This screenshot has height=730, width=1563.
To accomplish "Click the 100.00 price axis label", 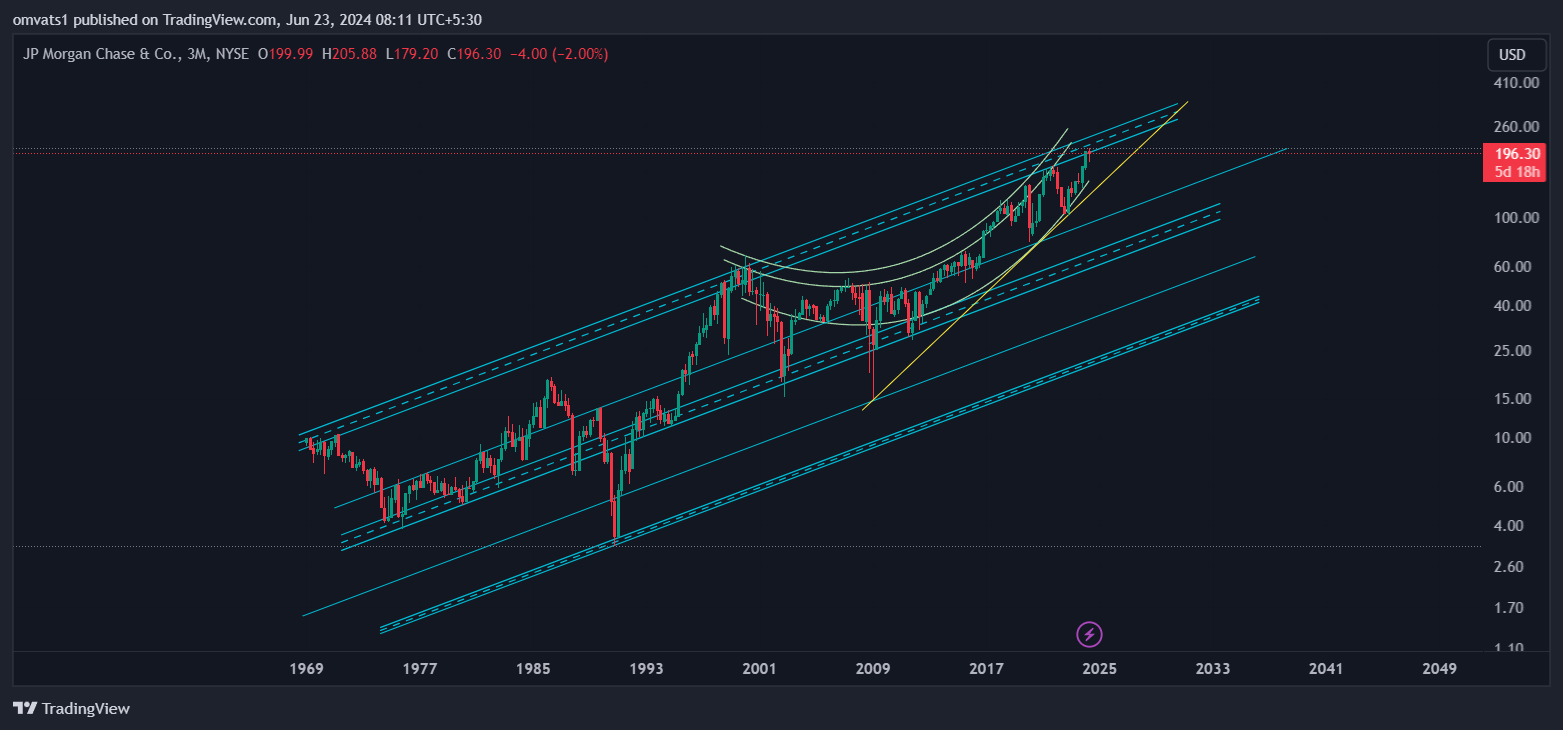I will pos(1516,218).
